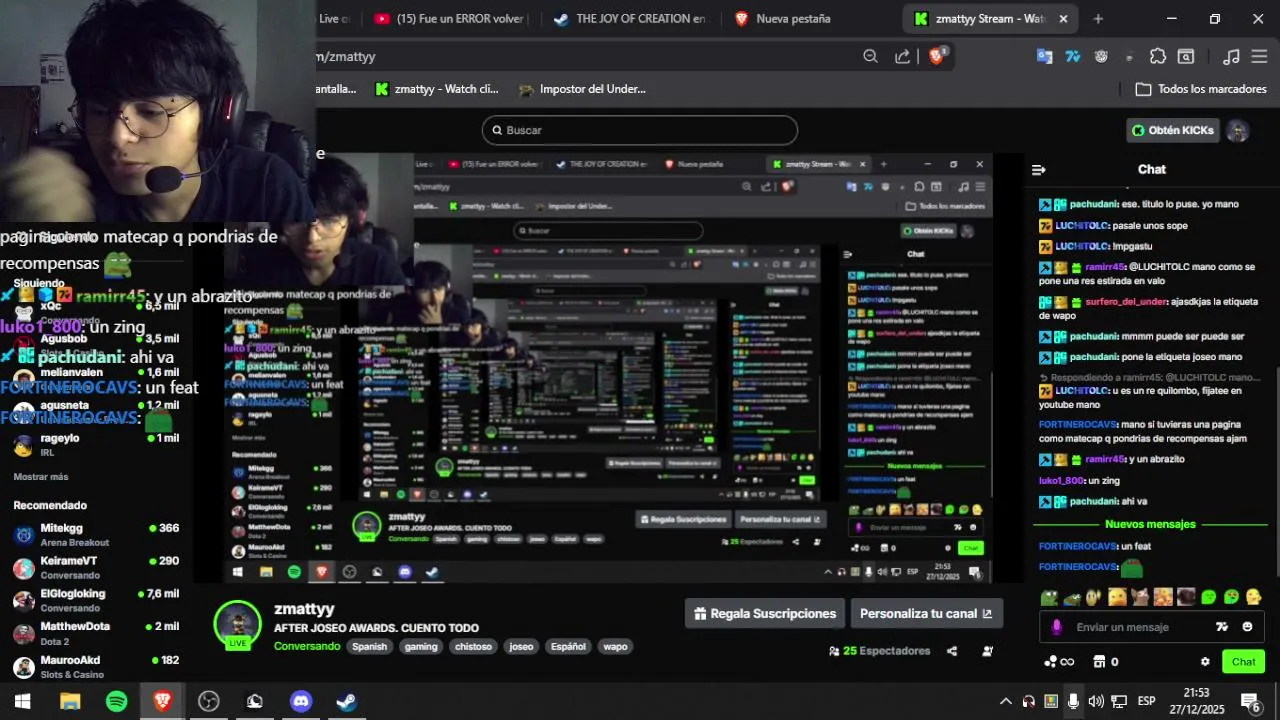Open Steam from the taskbar
The image size is (1280, 720).
coord(346,701)
